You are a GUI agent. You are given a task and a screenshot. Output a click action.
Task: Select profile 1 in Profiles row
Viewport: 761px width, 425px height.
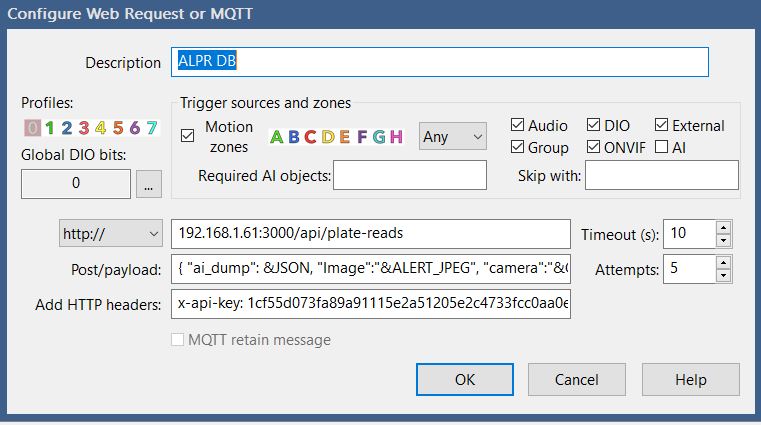[x=50, y=128]
